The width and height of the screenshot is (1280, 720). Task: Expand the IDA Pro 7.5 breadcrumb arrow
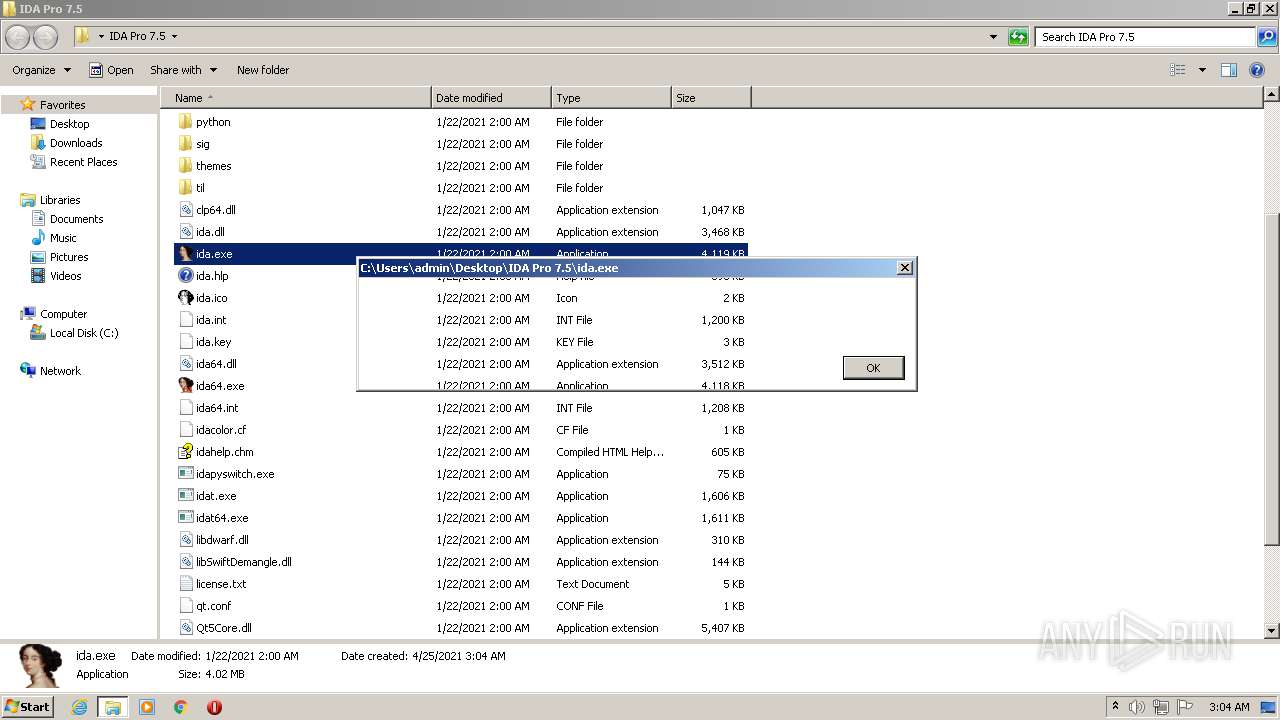pyautogui.click(x=174, y=37)
